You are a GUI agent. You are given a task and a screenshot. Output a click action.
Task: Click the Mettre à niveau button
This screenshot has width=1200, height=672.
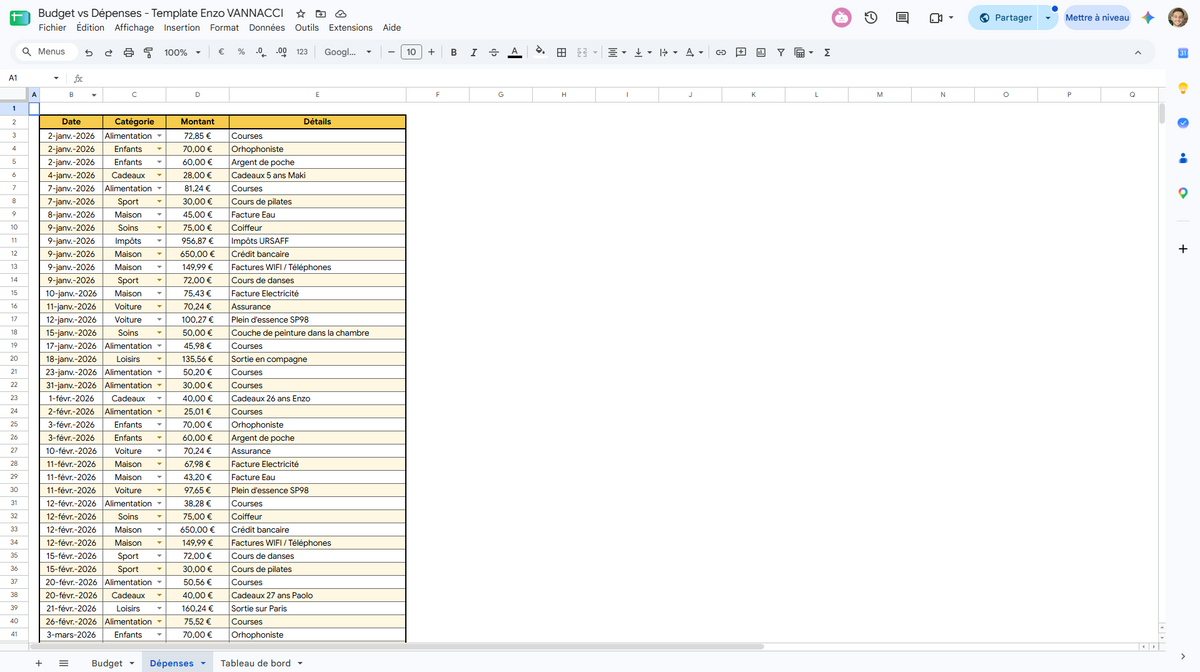pos(1097,17)
